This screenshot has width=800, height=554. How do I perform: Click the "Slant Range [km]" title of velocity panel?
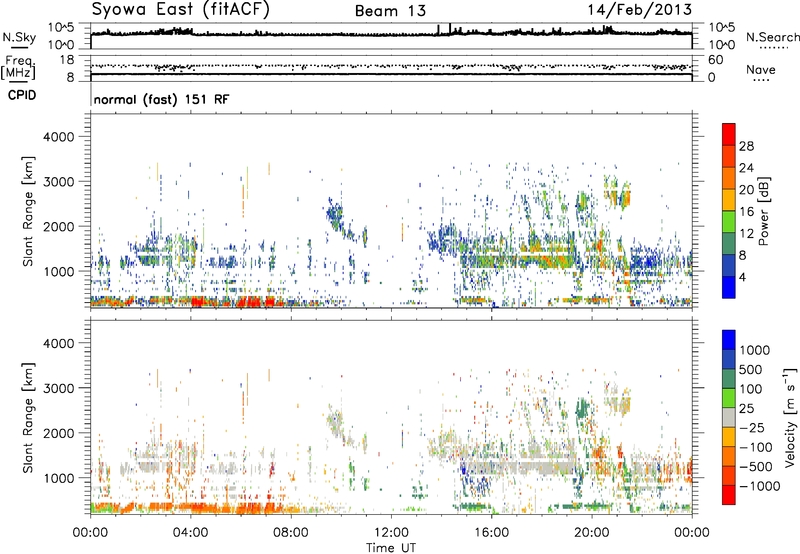click(28, 418)
